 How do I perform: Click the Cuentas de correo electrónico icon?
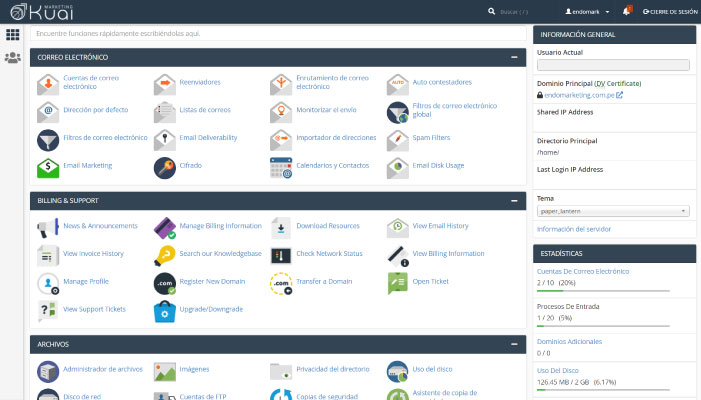click(48, 82)
